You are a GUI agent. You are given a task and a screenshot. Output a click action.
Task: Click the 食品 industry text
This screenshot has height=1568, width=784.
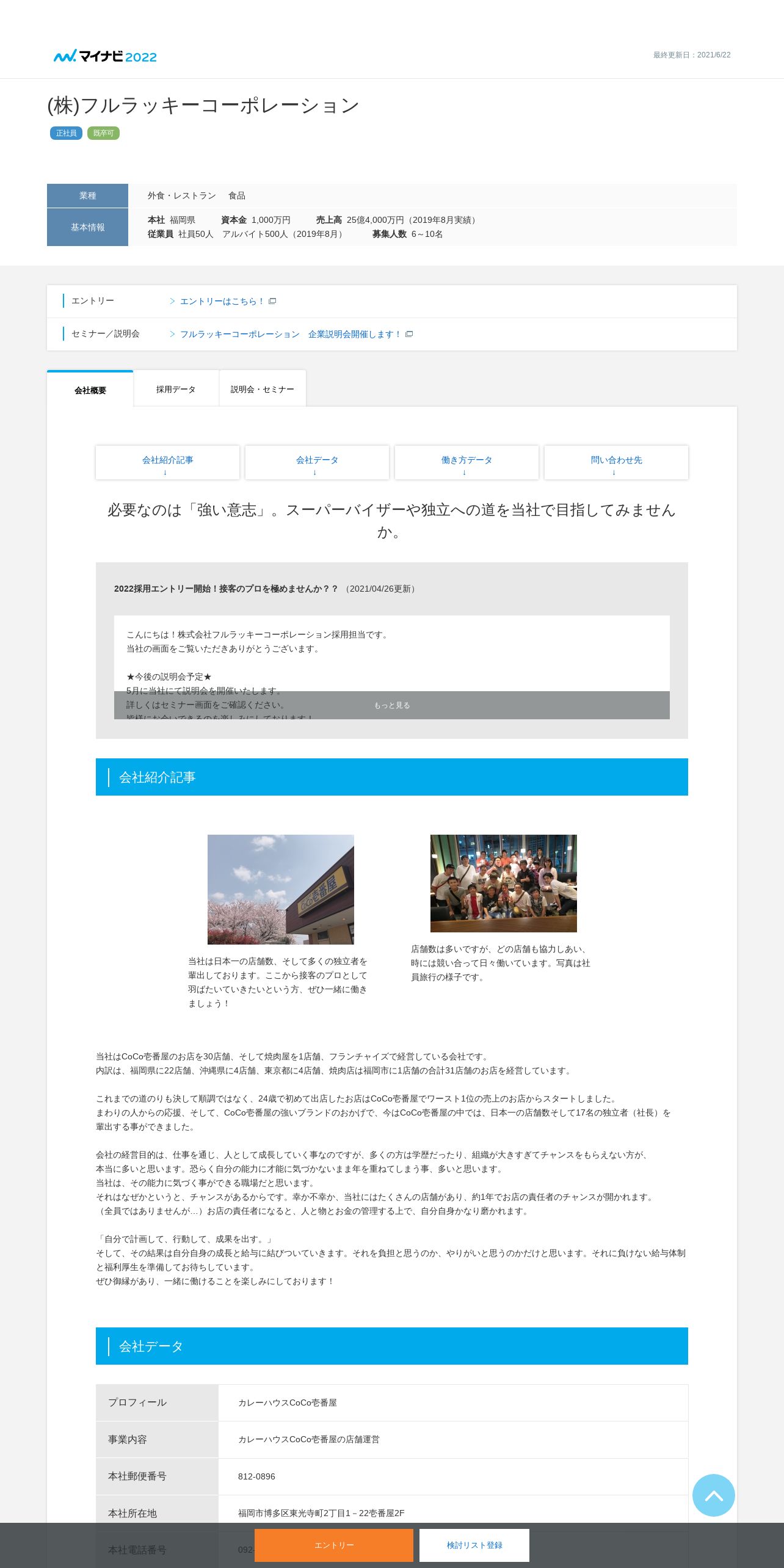click(x=237, y=195)
